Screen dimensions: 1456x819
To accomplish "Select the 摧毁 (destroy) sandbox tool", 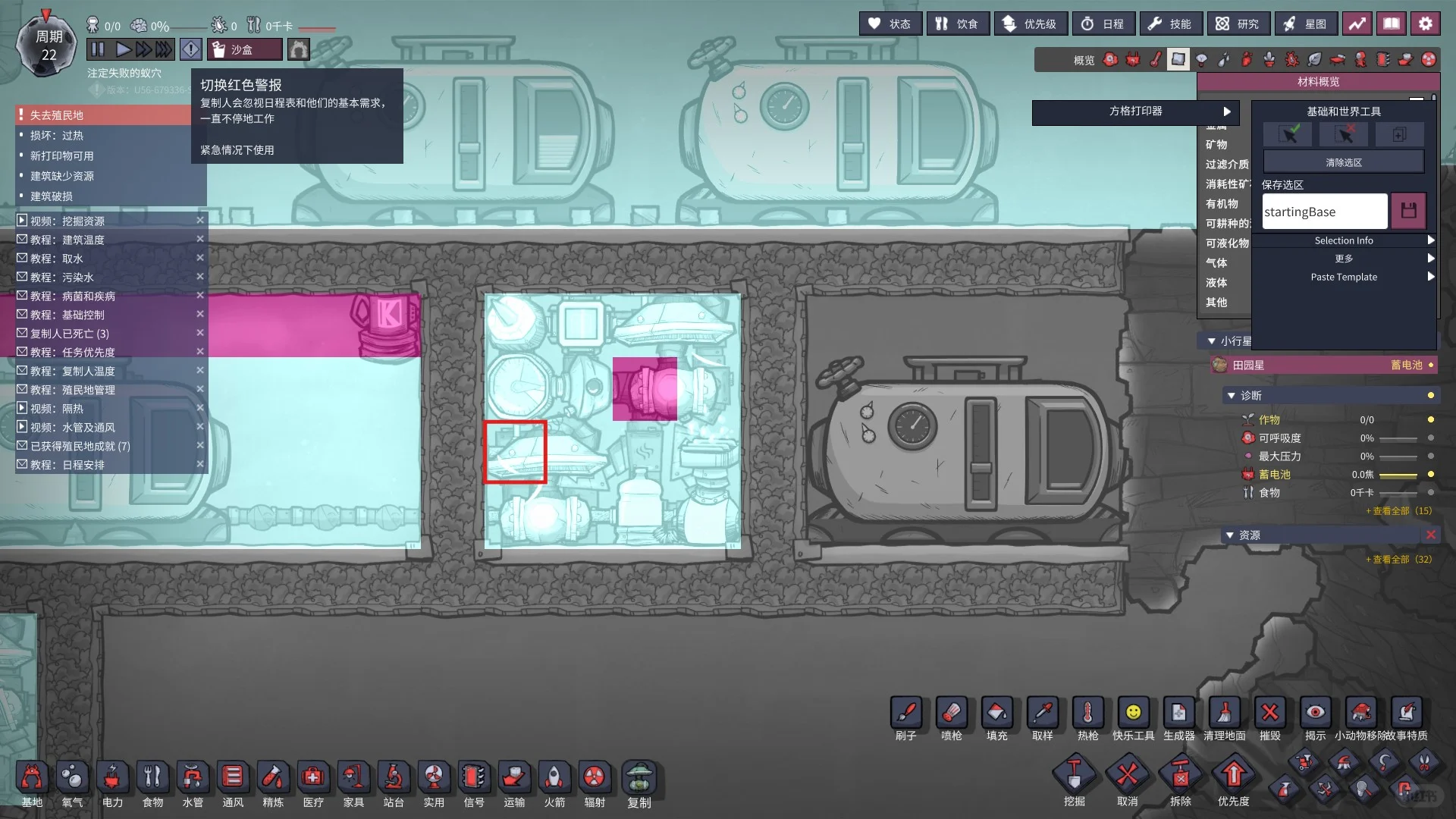I will coord(1269,713).
